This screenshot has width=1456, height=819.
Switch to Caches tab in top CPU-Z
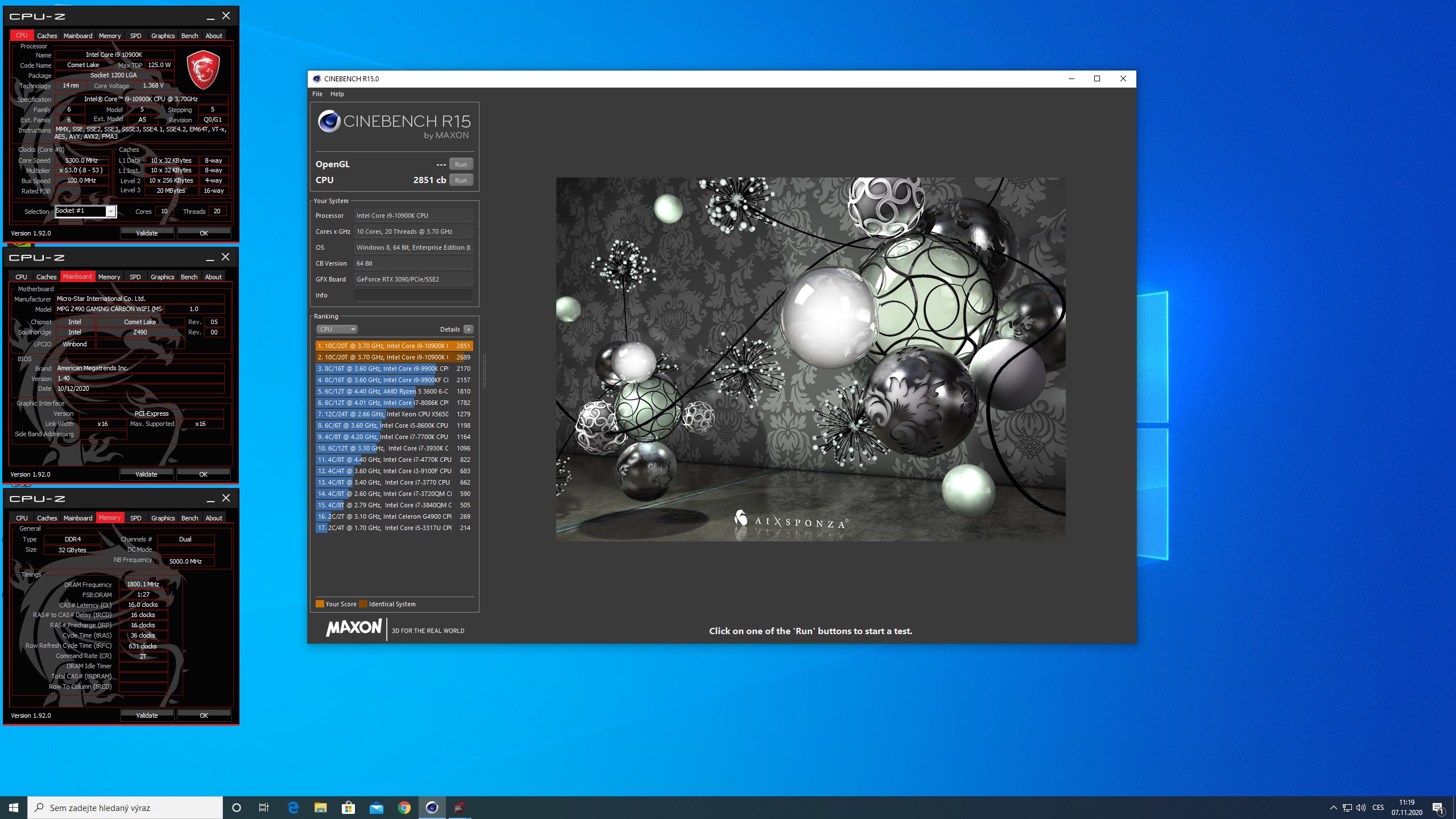tap(47, 35)
